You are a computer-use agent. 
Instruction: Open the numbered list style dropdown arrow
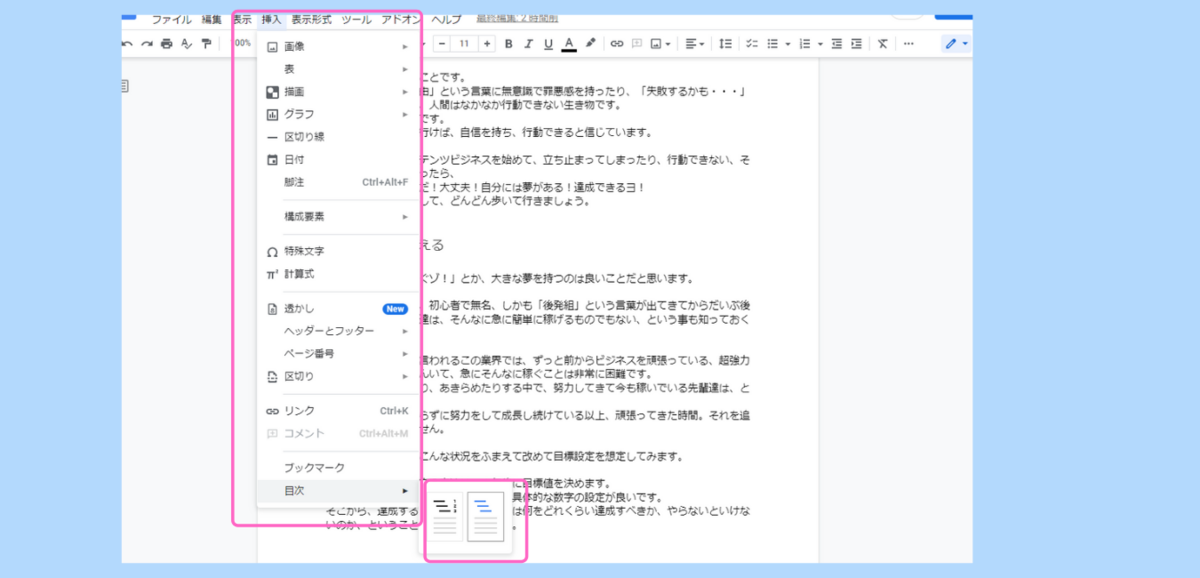tap(820, 44)
